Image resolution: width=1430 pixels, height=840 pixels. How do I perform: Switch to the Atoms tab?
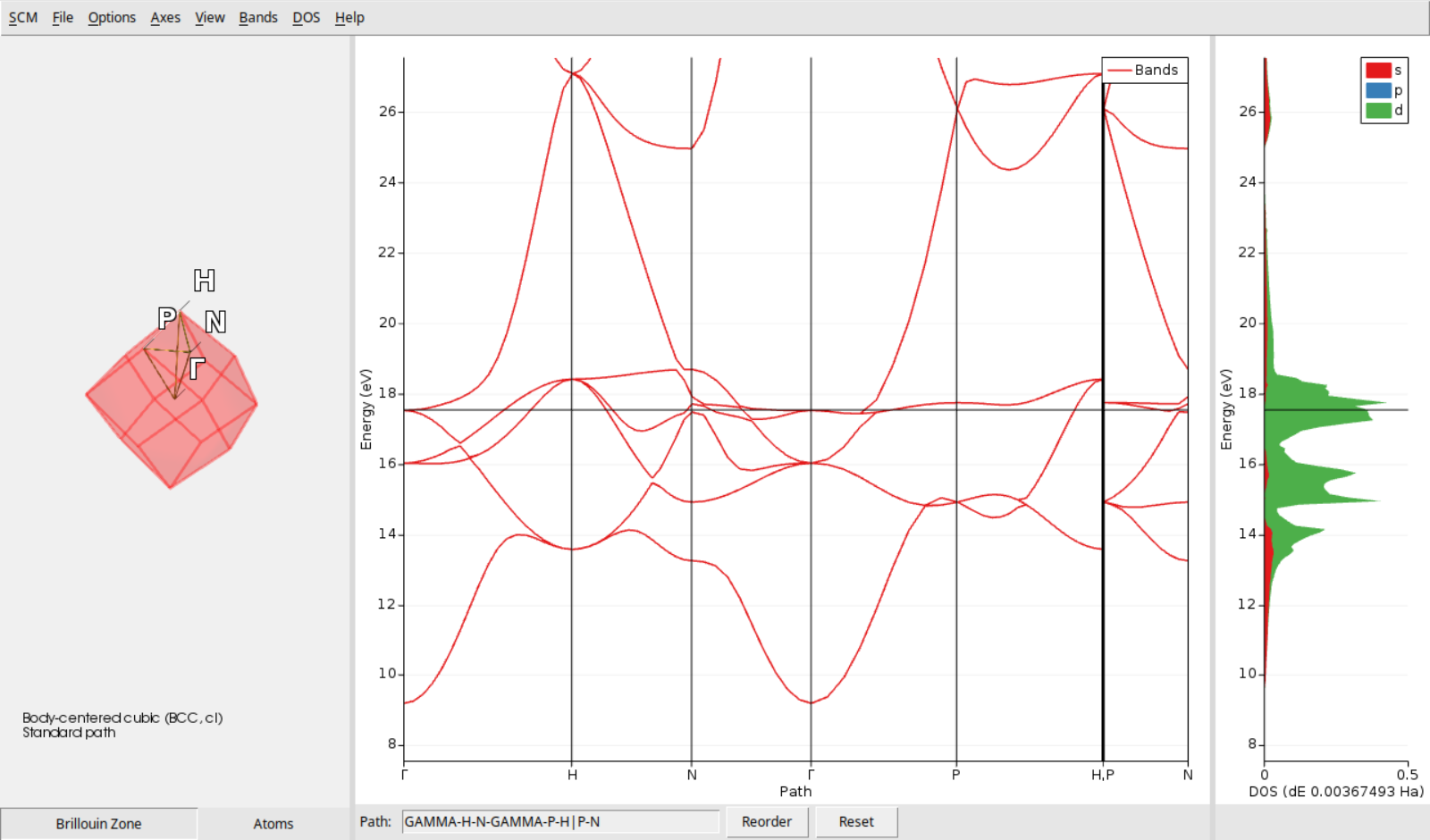pyautogui.click(x=272, y=823)
